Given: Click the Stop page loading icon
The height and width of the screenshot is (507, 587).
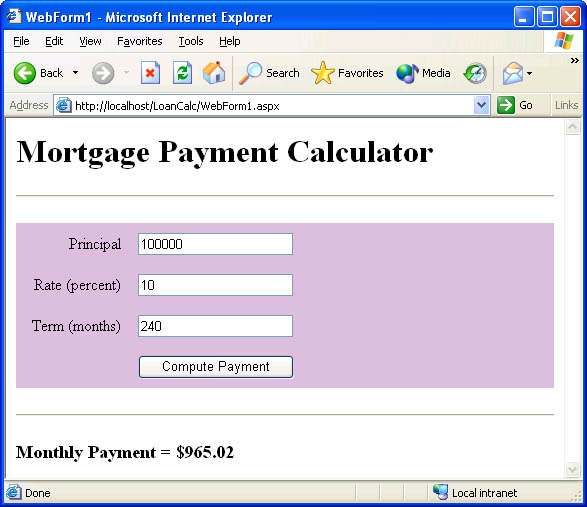Looking at the screenshot, I should 150,73.
